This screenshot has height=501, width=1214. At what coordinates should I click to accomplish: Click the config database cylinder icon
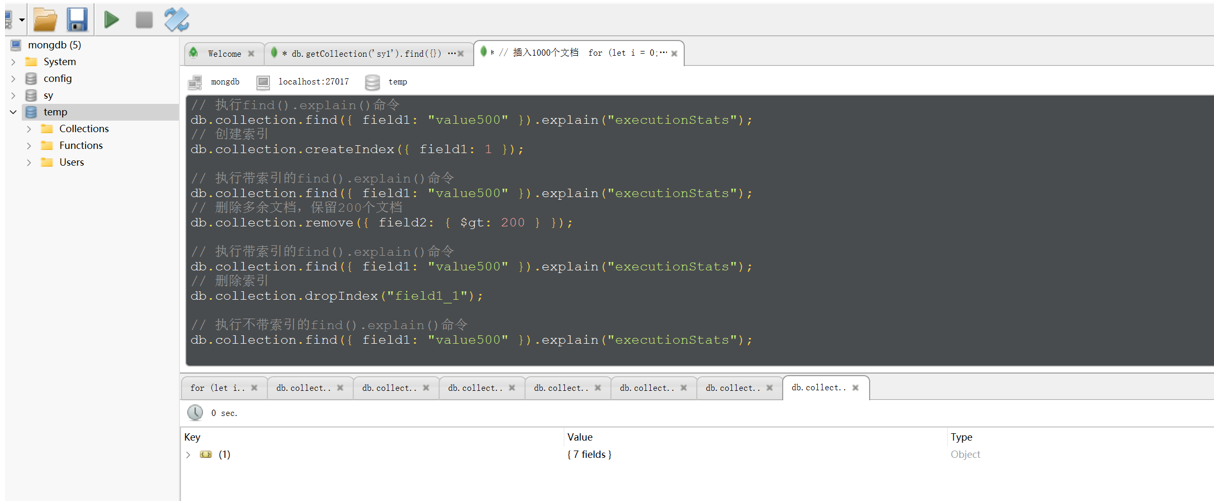point(31,78)
